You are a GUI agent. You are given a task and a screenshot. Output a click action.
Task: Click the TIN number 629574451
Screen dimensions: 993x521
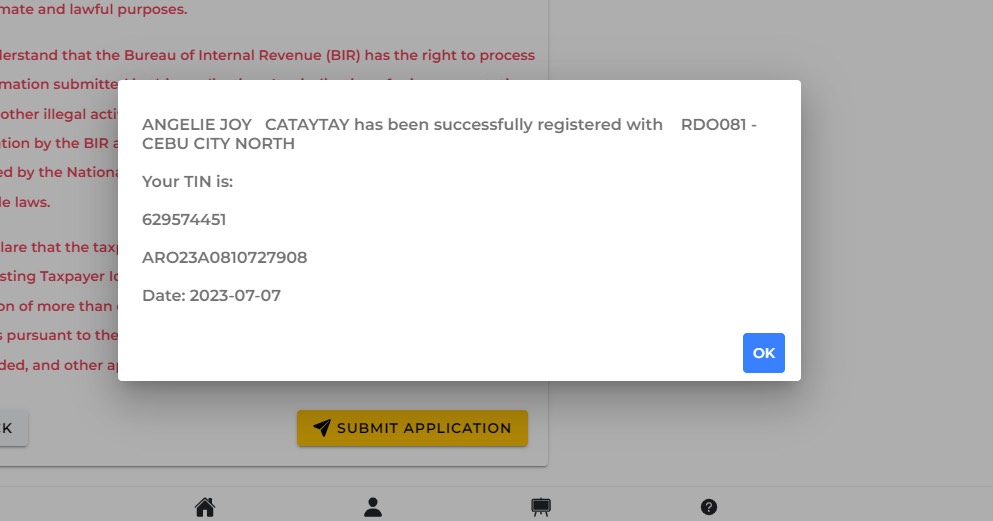point(184,220)
